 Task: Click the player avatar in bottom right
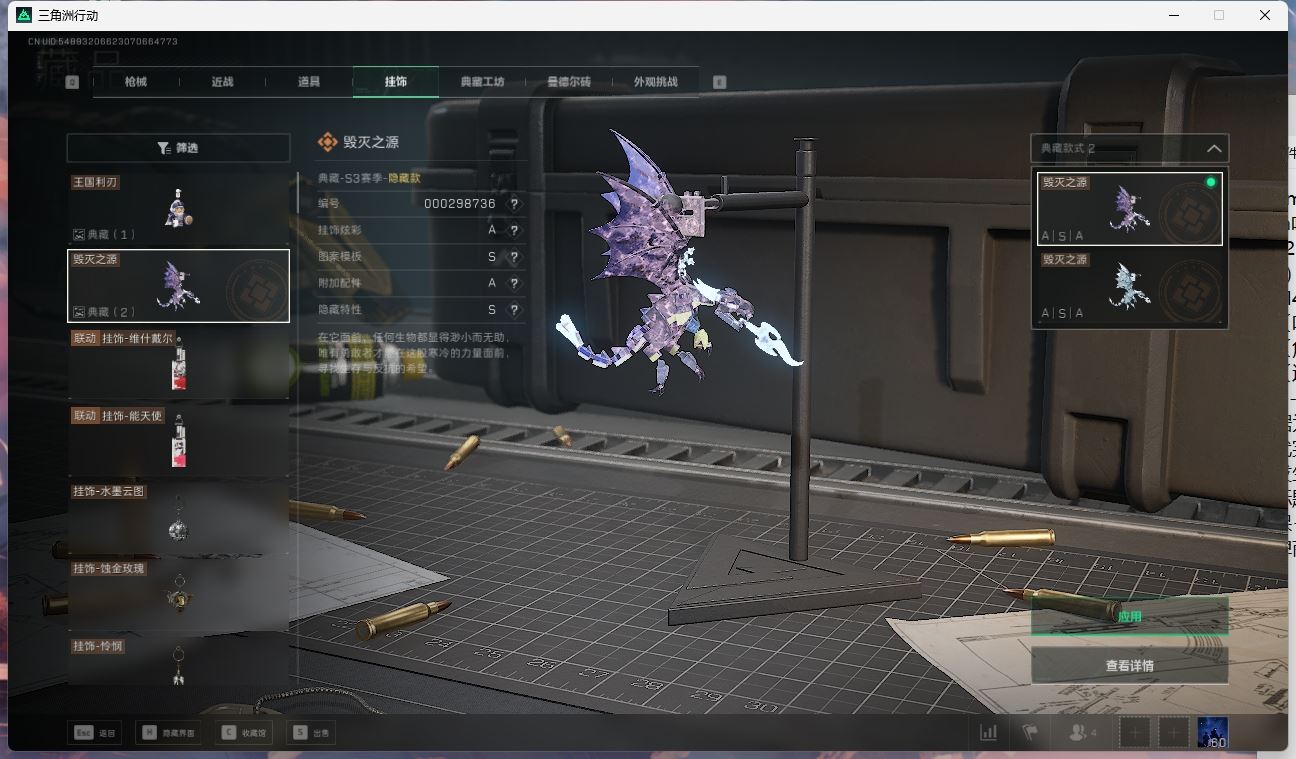1212,733
